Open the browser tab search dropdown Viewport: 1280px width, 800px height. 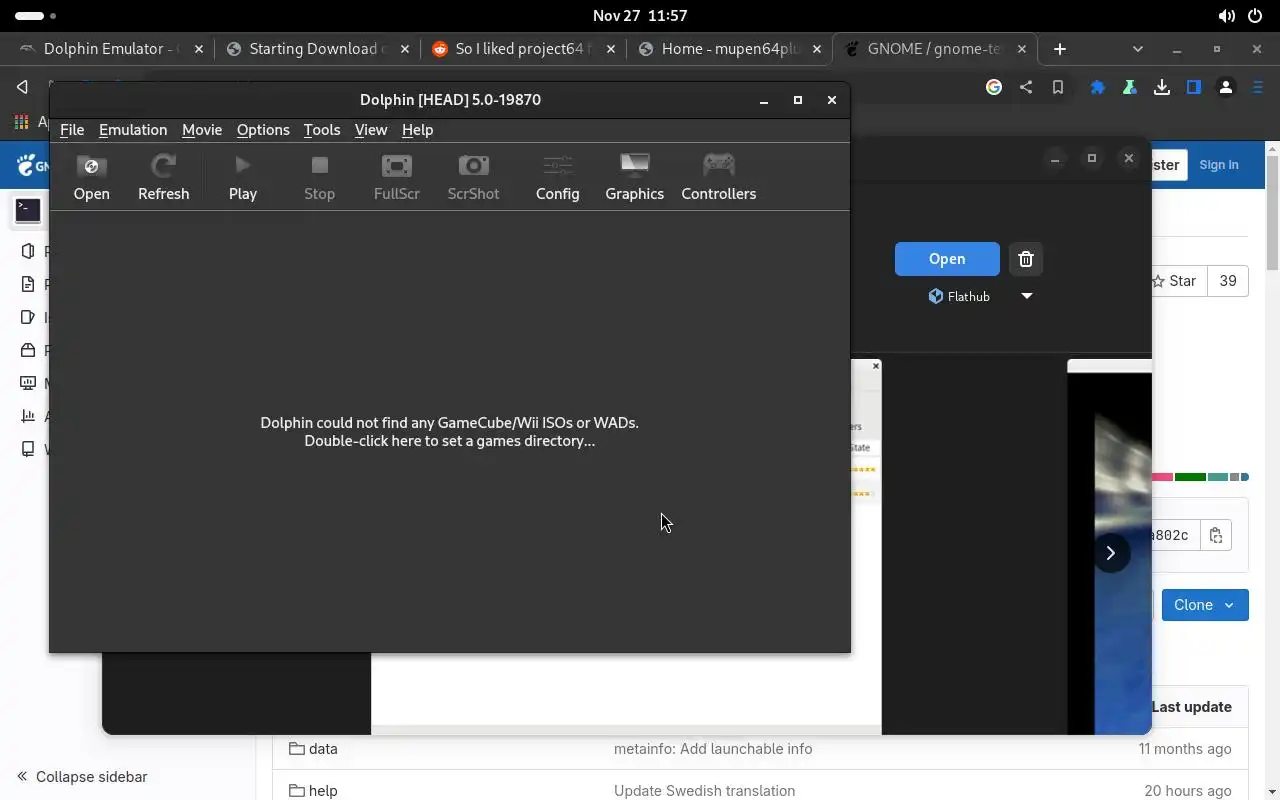(1137, 48)
